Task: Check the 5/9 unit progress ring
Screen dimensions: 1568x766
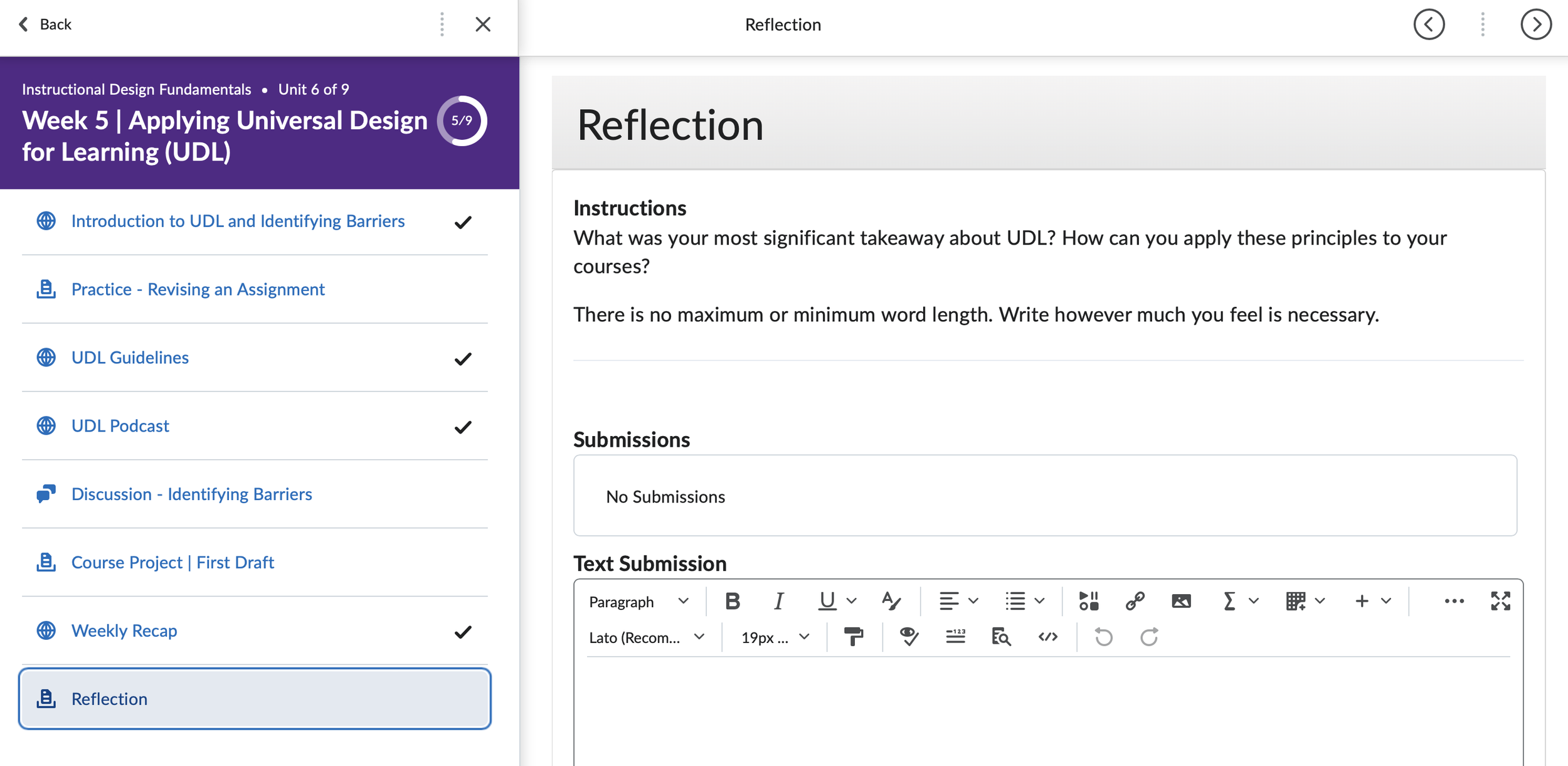Action: click(462, 120)
